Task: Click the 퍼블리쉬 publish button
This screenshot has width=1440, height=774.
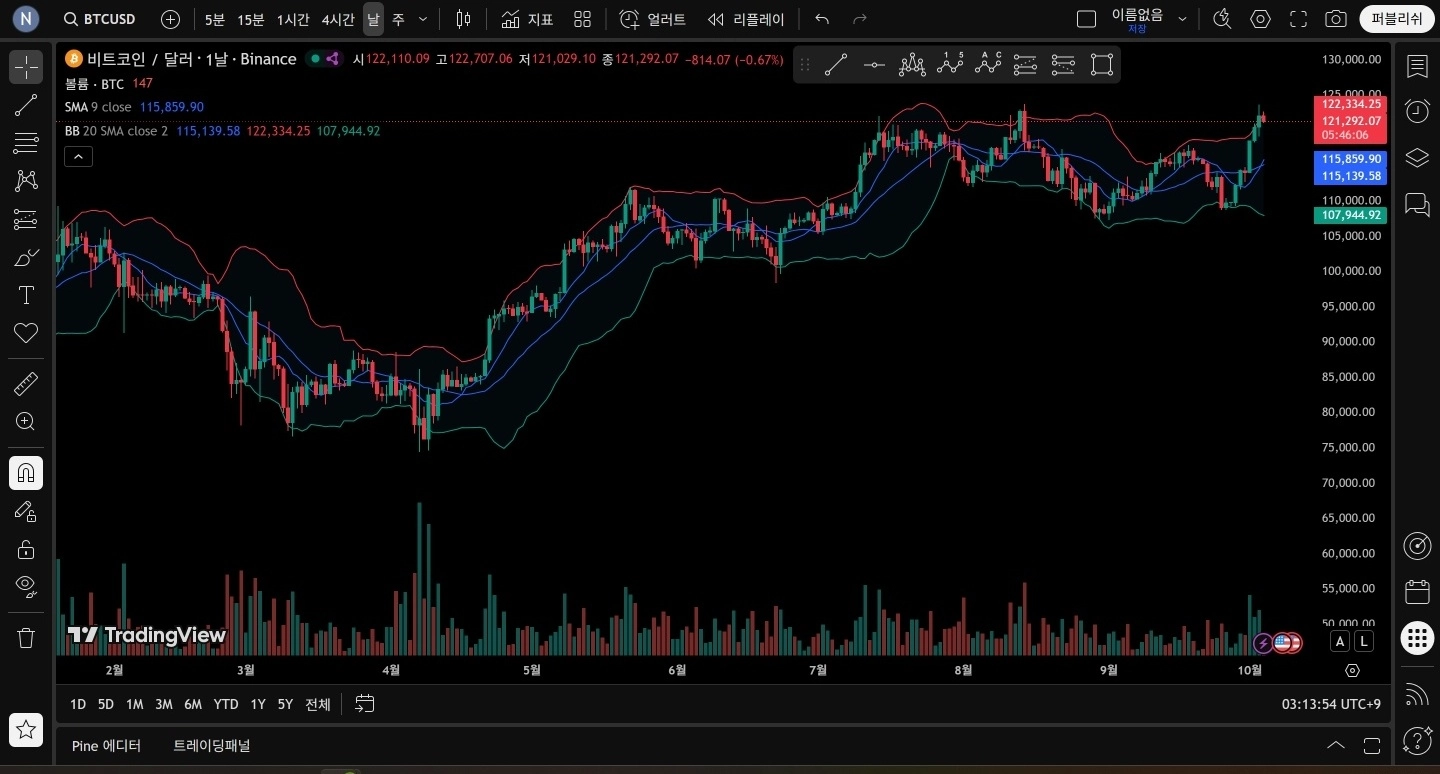Action: click(1396, 19)
